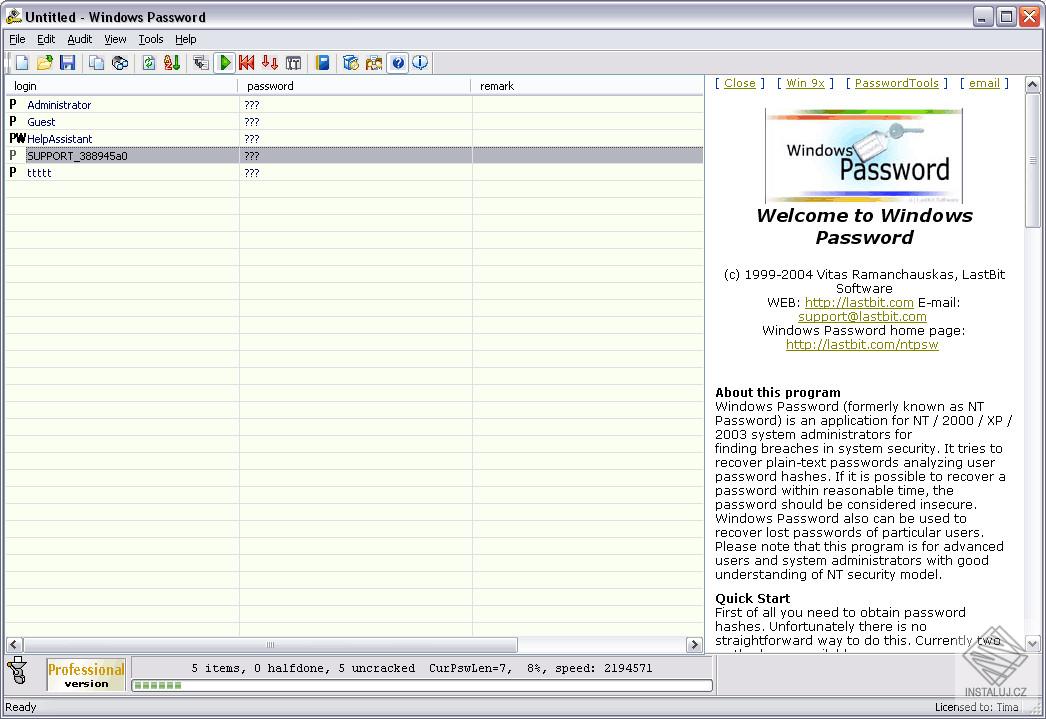This screenshot has height=719, width=1046.
Task: Click the Save floppy disk icon
Action: coord(67,63)
